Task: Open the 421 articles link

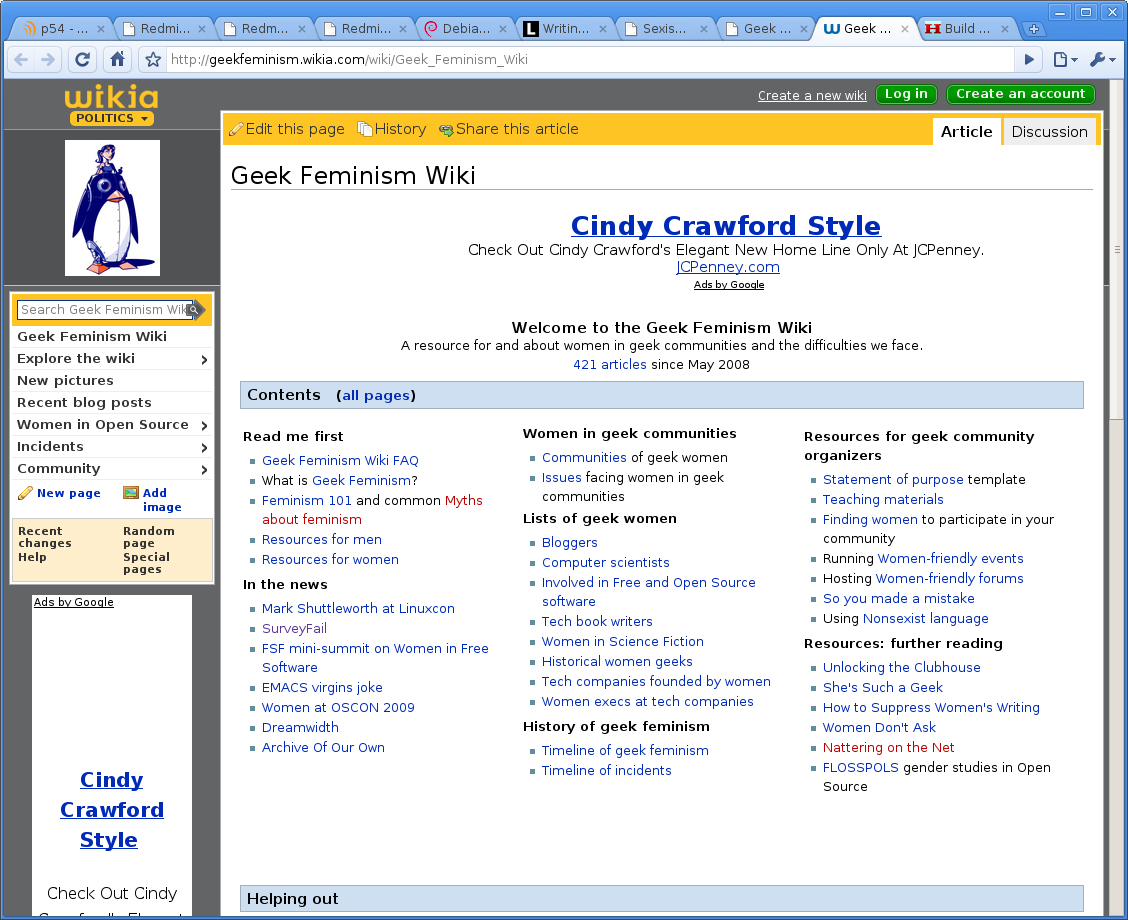Action: coord(610,365)
